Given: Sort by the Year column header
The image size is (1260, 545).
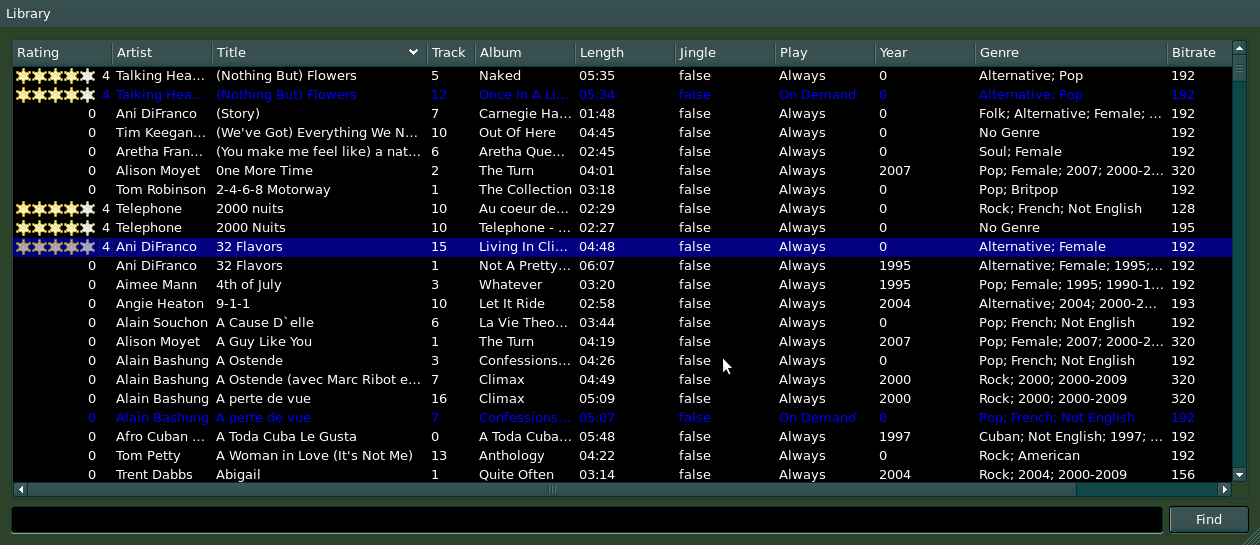Looking at the screenshot, I should (x=925, y=53).
